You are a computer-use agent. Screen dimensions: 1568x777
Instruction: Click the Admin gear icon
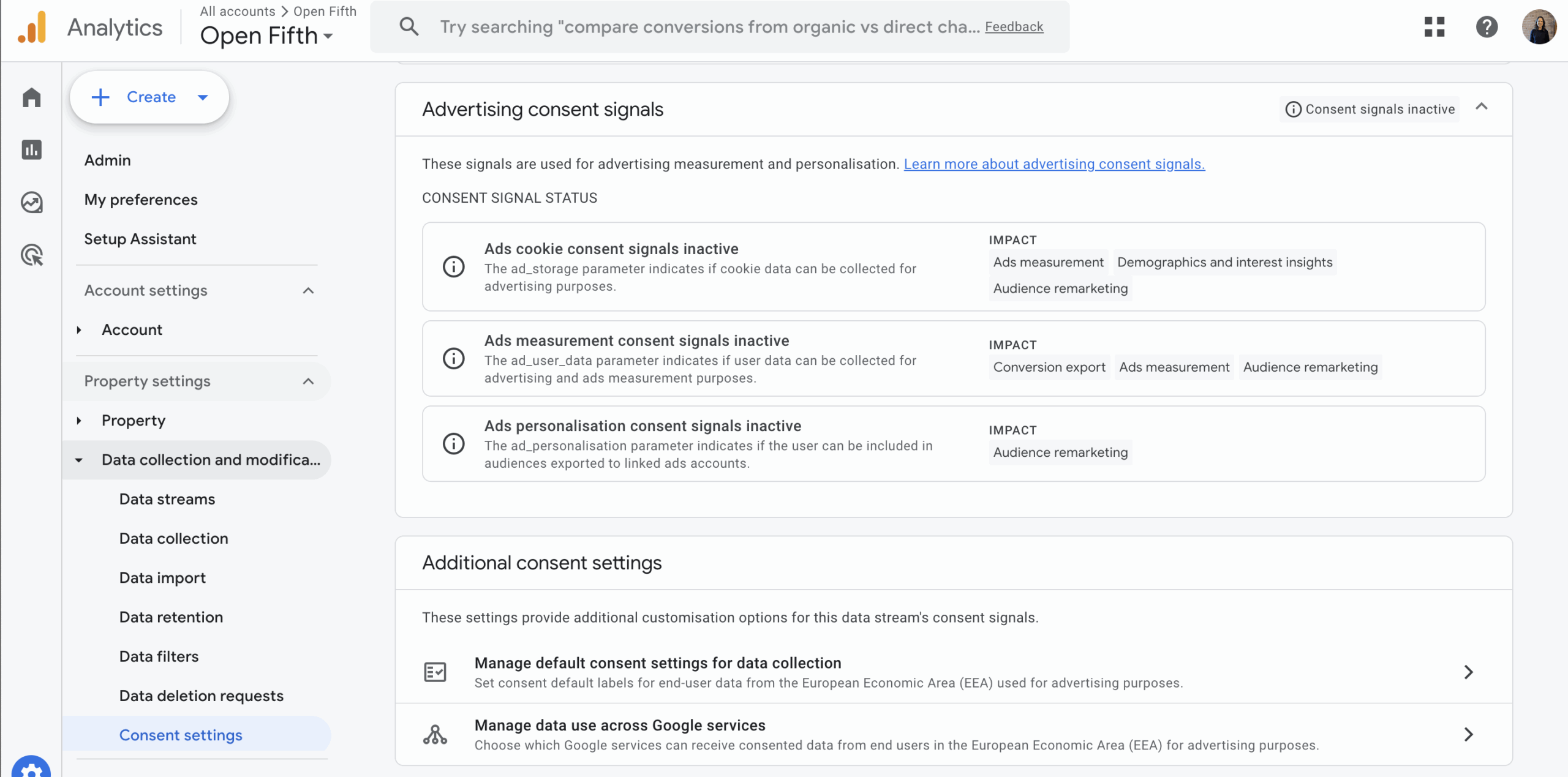coord(31,768)
